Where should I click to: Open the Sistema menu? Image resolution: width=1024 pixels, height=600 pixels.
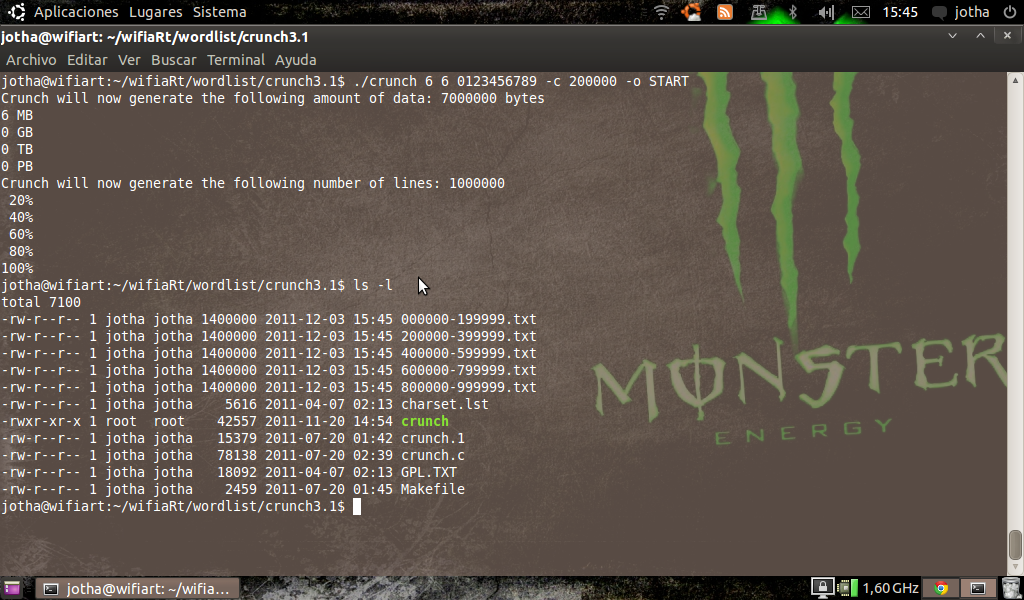[x=219, y=12]
